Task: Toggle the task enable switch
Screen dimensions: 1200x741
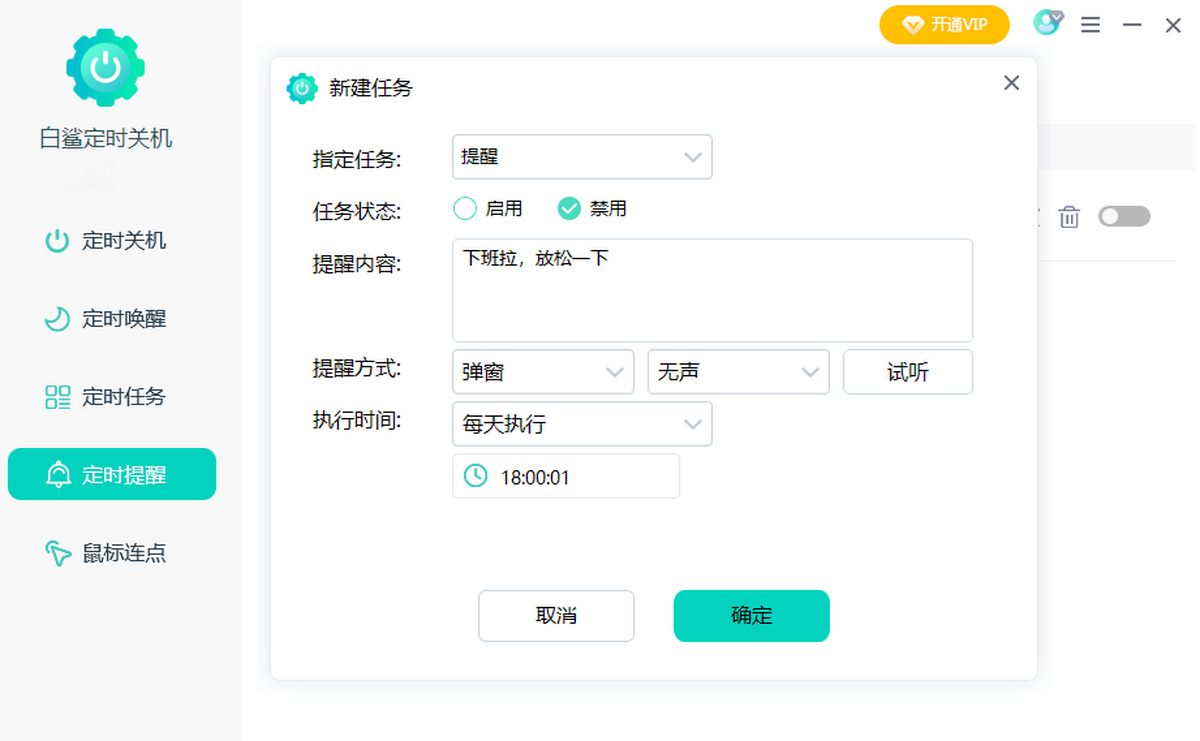Action: (x=1124, y=216)
